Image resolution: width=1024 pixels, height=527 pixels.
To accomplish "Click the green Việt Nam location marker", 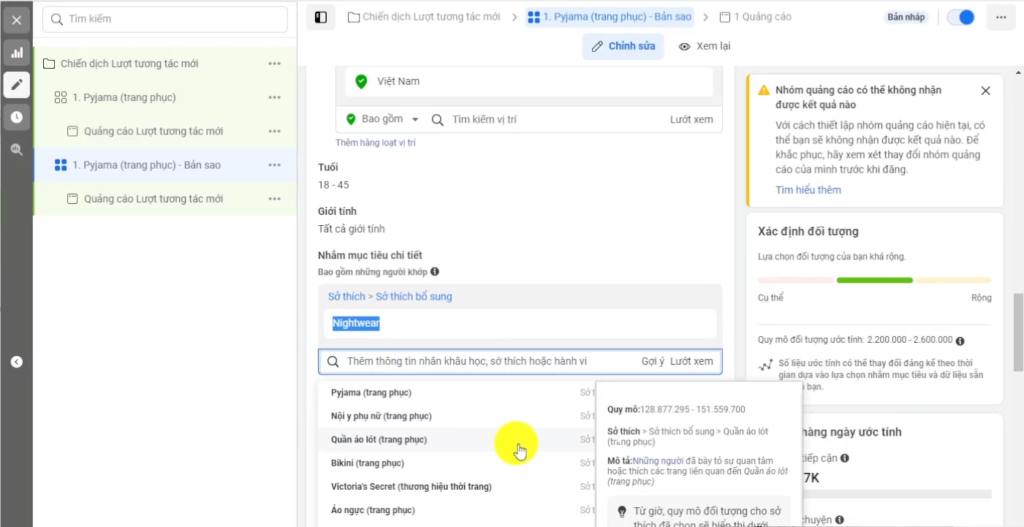I will [x=360, y=82].
